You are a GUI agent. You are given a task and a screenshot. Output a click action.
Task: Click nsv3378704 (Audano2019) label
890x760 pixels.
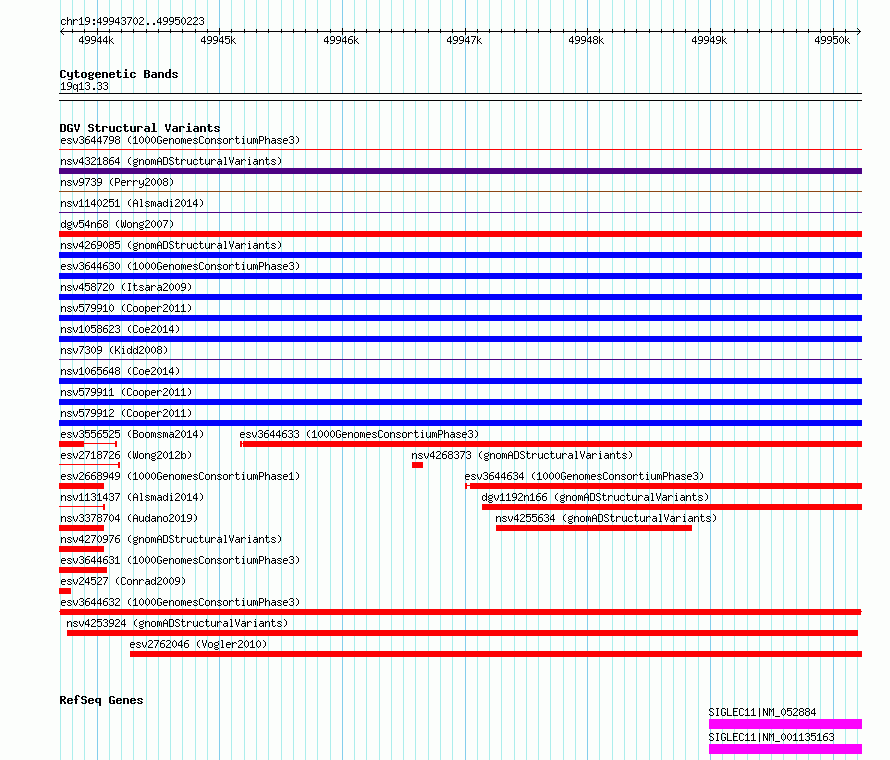(129, 518)
